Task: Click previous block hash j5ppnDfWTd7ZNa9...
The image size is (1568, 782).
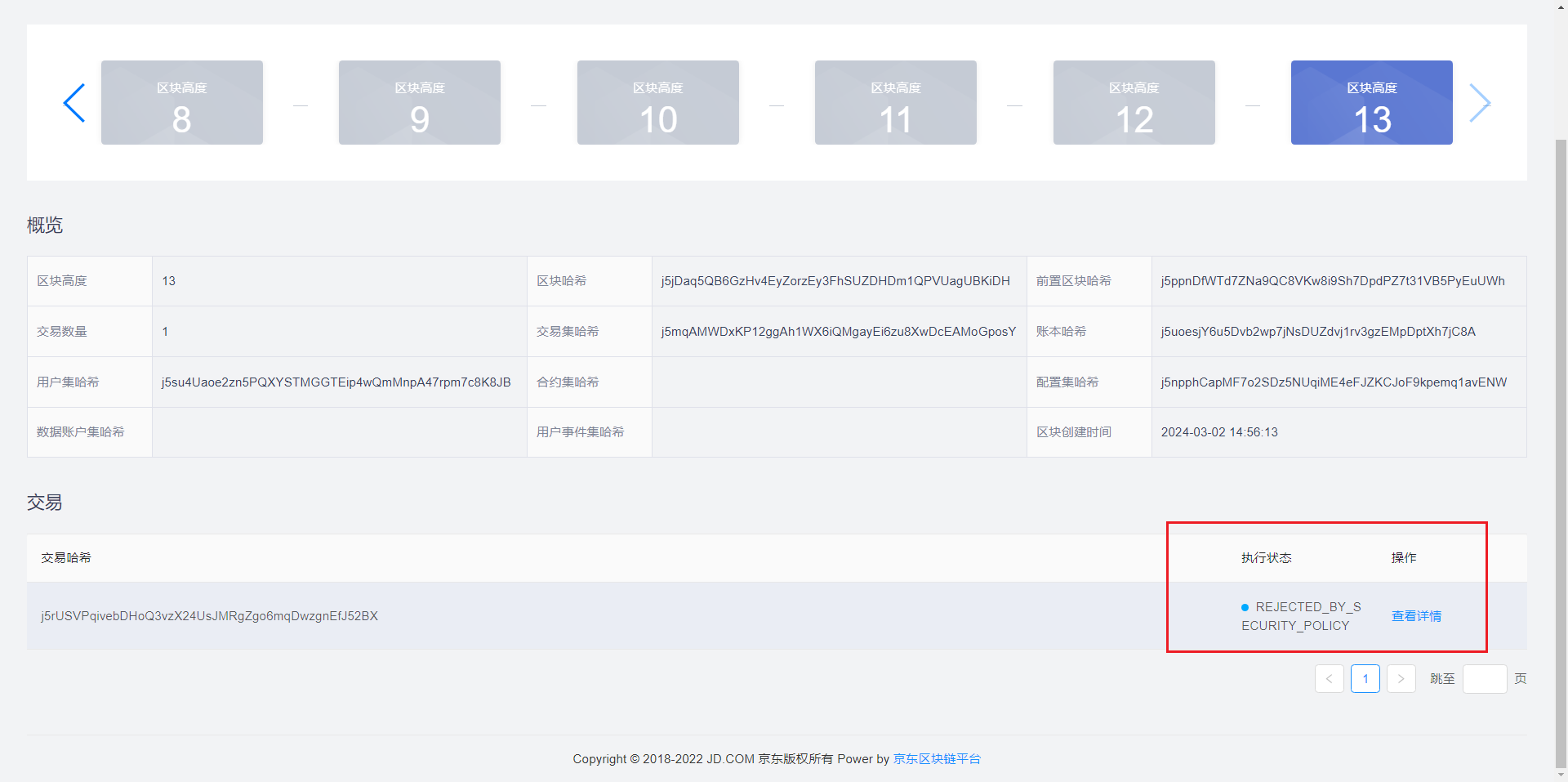Action: point(1333,281)
